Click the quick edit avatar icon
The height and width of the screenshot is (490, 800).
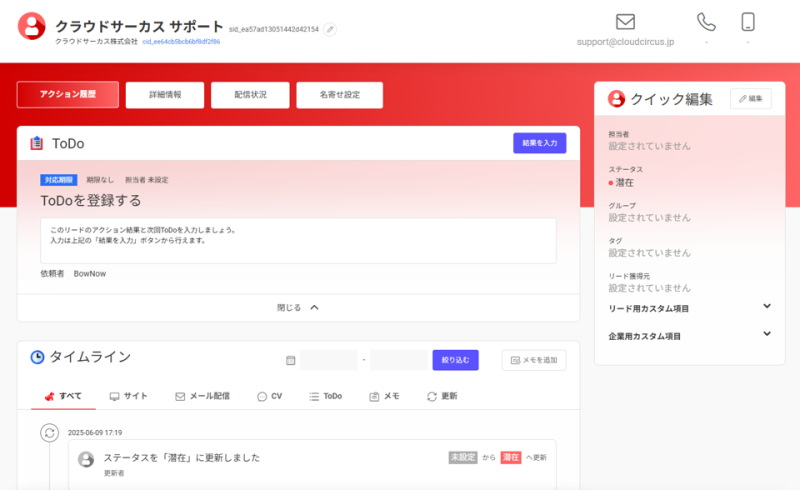616,99
